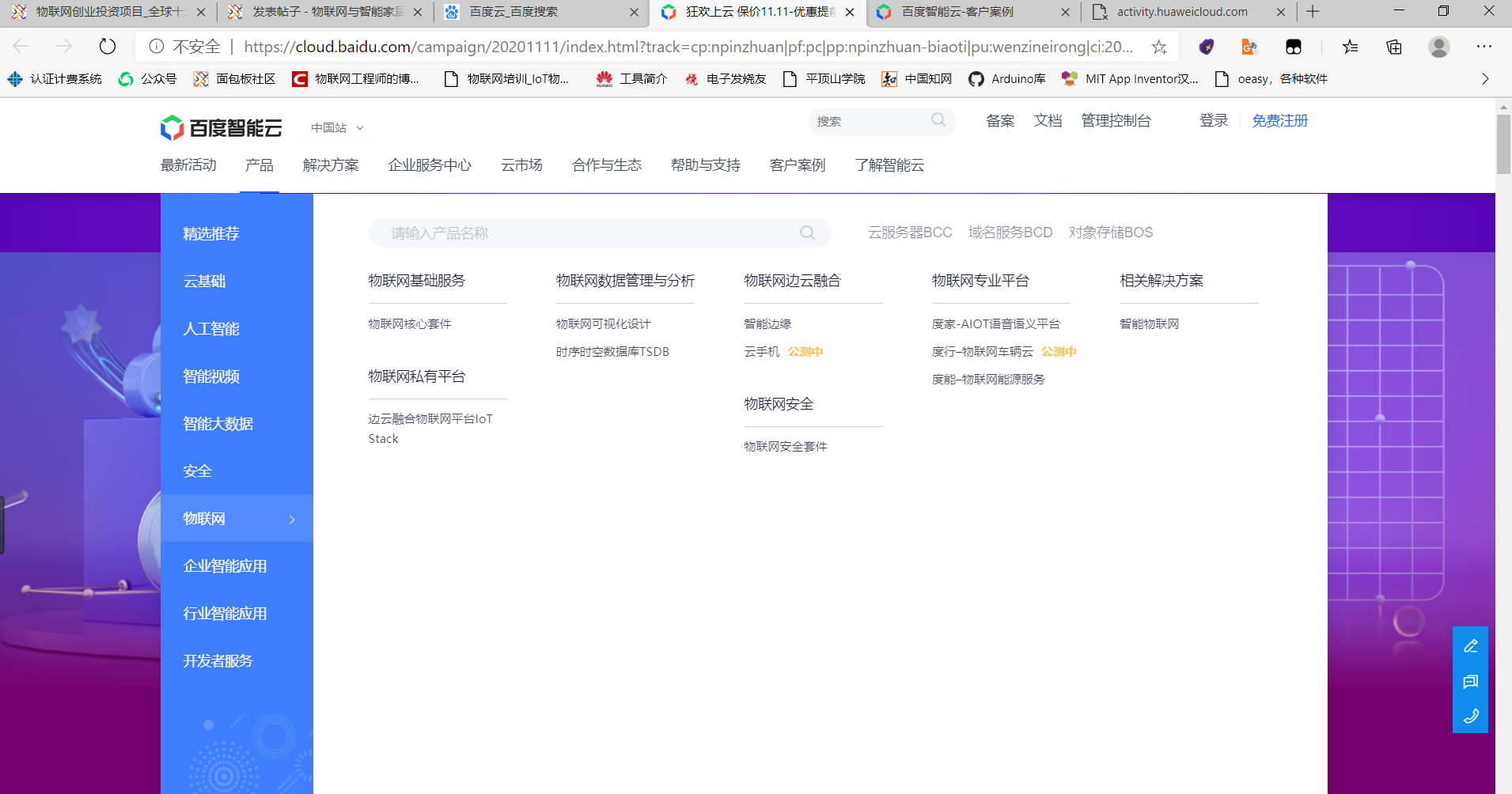Image resolution: width=1512 pixels, height=794 pixels.
Task: Select 智能大数据 in product sidebar
Action: click(x=237, y=423)
